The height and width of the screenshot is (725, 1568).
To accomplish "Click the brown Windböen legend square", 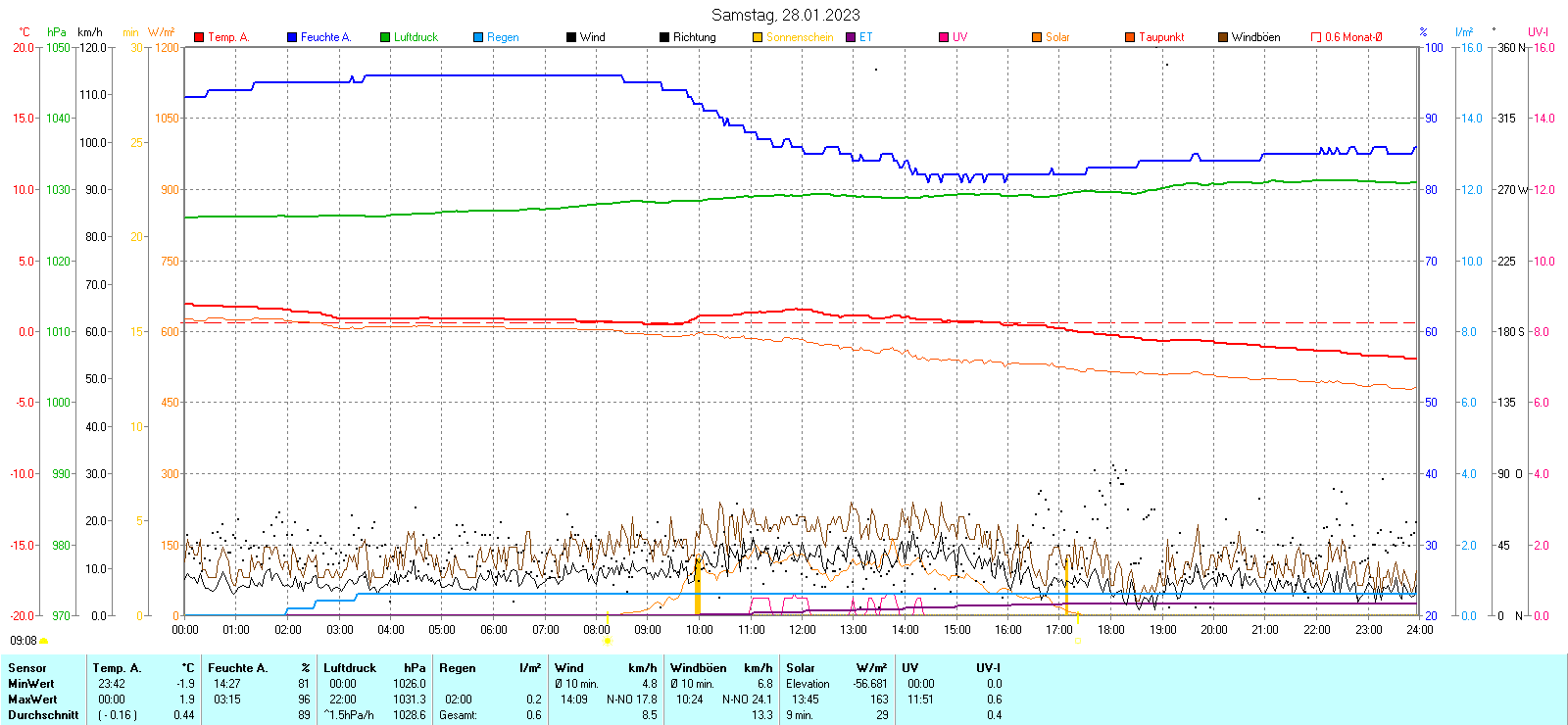I will (x=1223, y=37).
